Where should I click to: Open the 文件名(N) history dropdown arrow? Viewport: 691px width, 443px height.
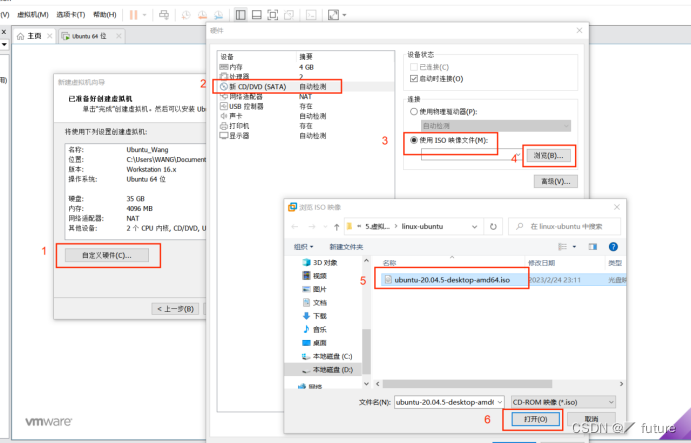(499, 402)
